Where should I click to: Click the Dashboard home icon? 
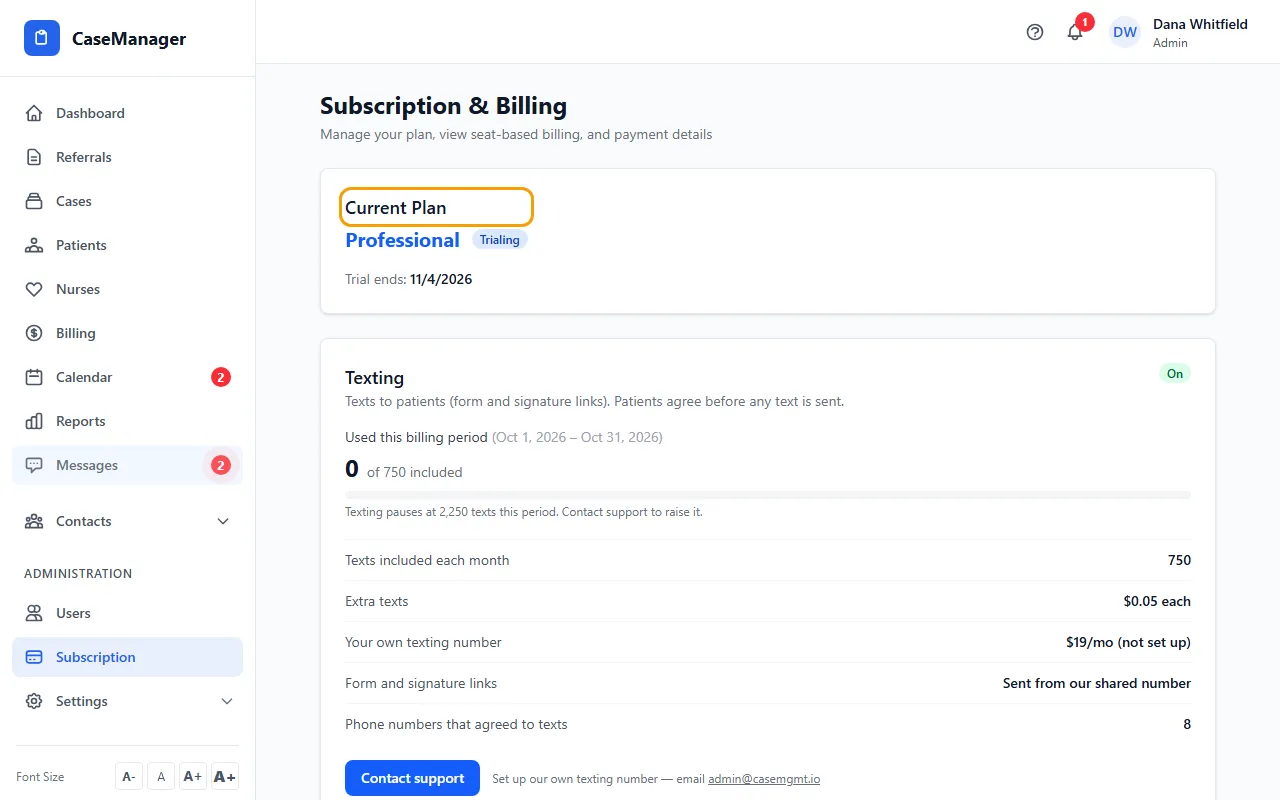[34, 113]
